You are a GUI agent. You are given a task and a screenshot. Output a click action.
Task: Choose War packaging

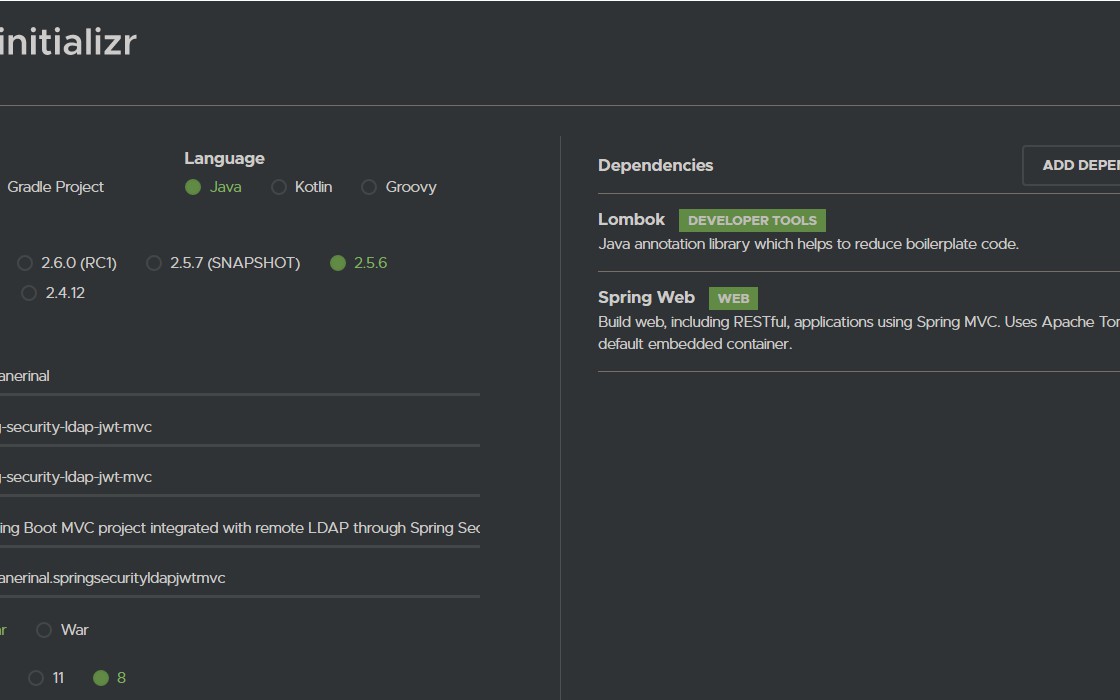[44, 630]
